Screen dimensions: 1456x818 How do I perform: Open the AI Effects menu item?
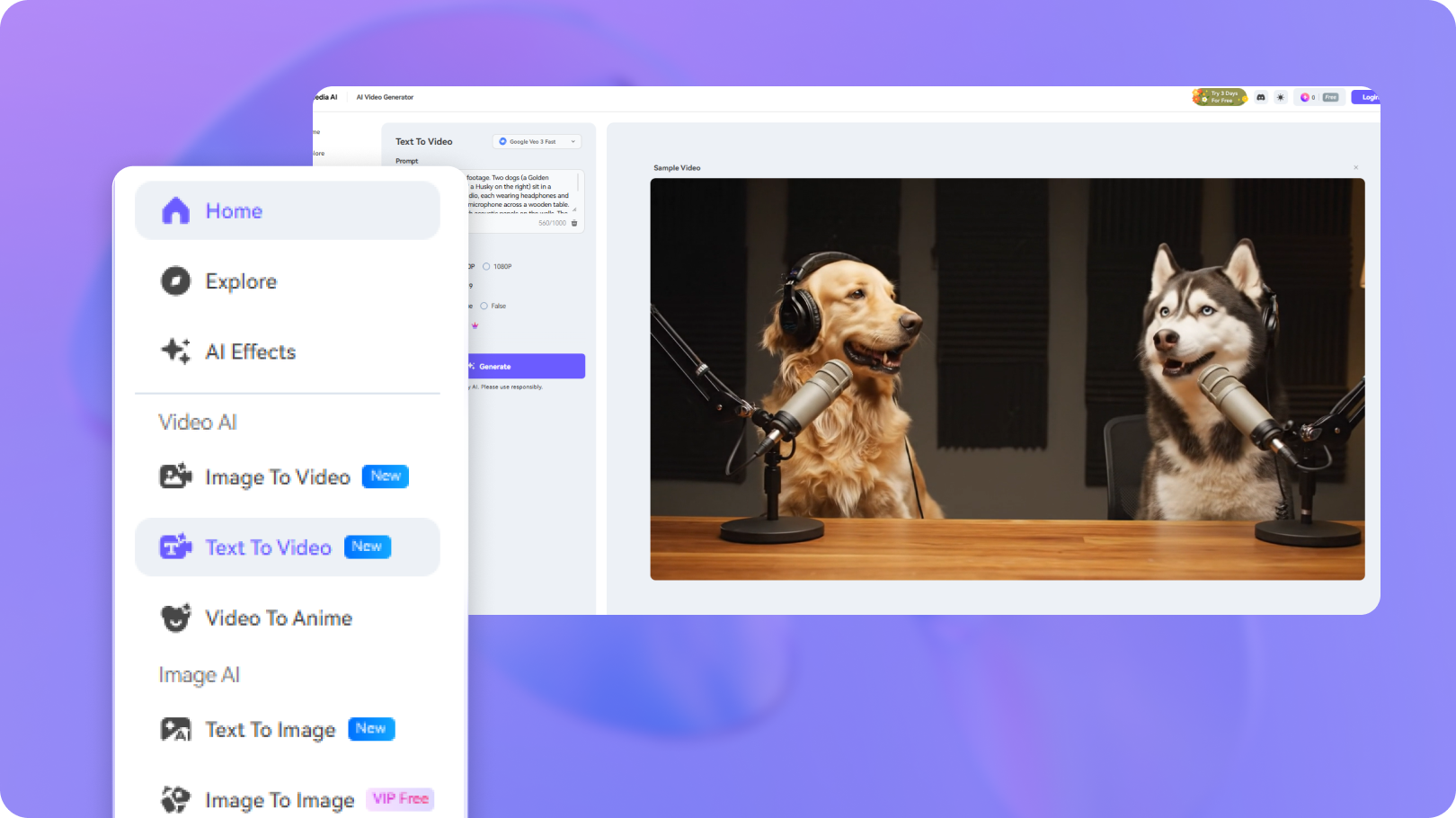pyautogui.click(x=288, y=351)
